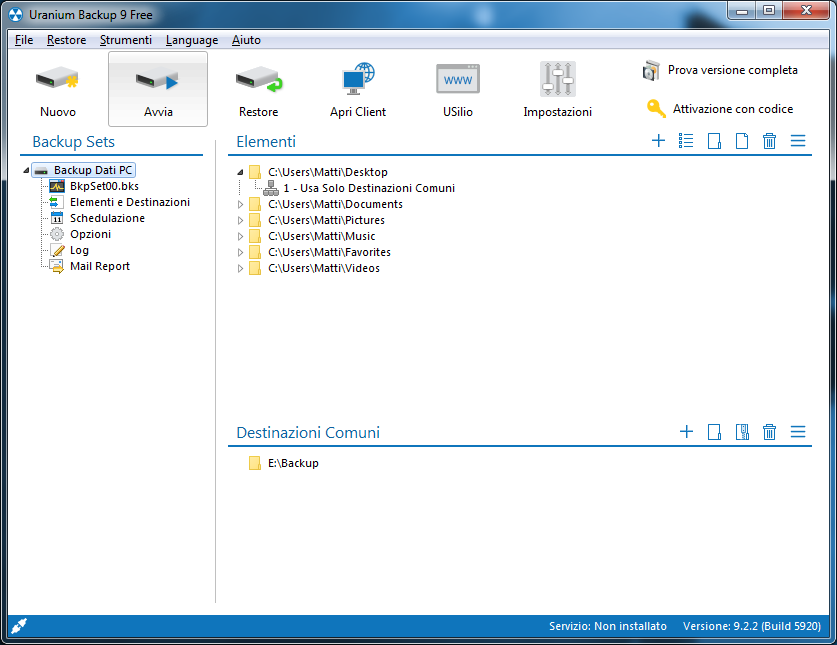Collapse the Backup Dati PC tree node

pos(26,170)
